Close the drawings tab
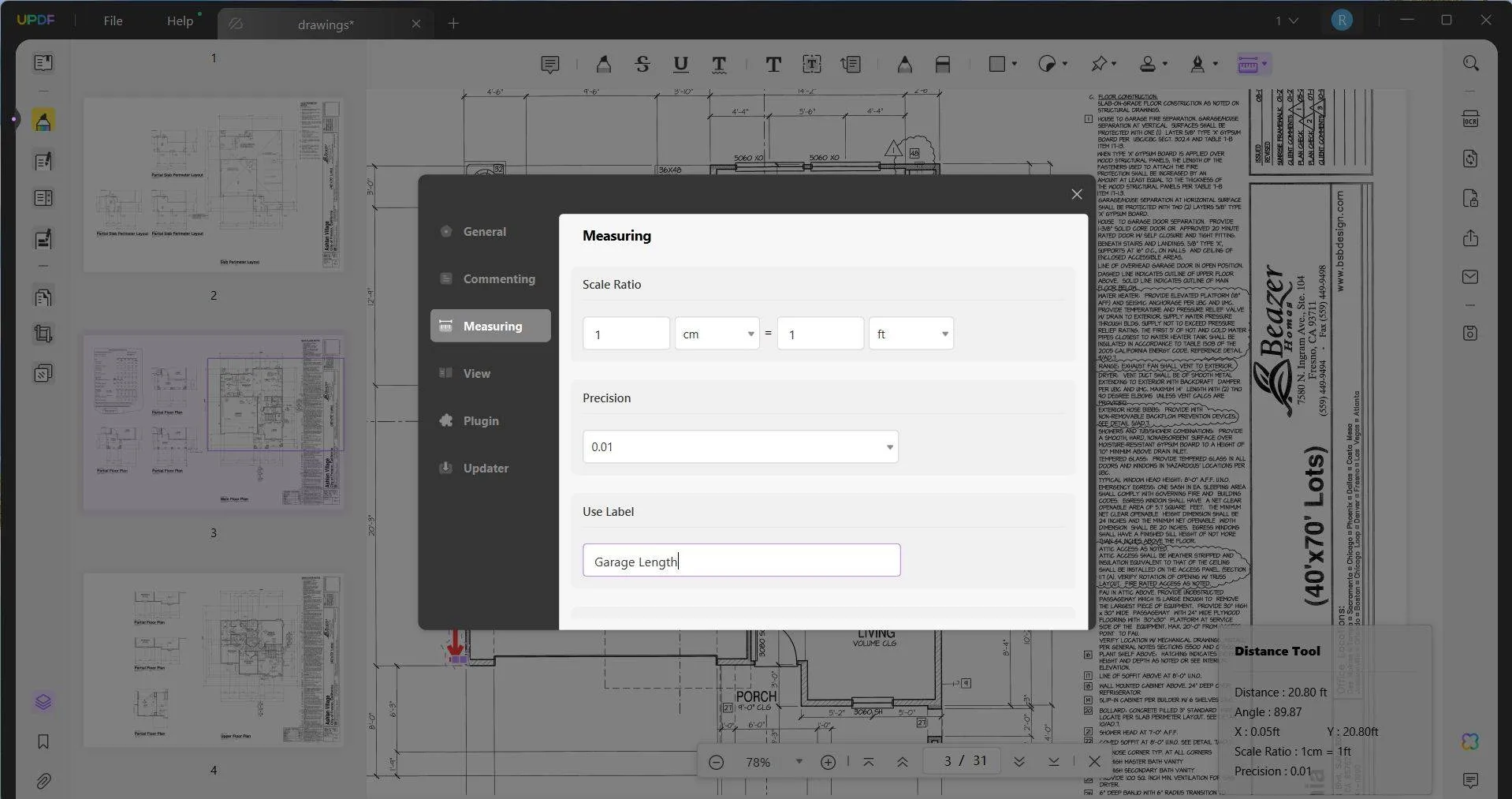The image size is (1512, 799). click(416, 24)
